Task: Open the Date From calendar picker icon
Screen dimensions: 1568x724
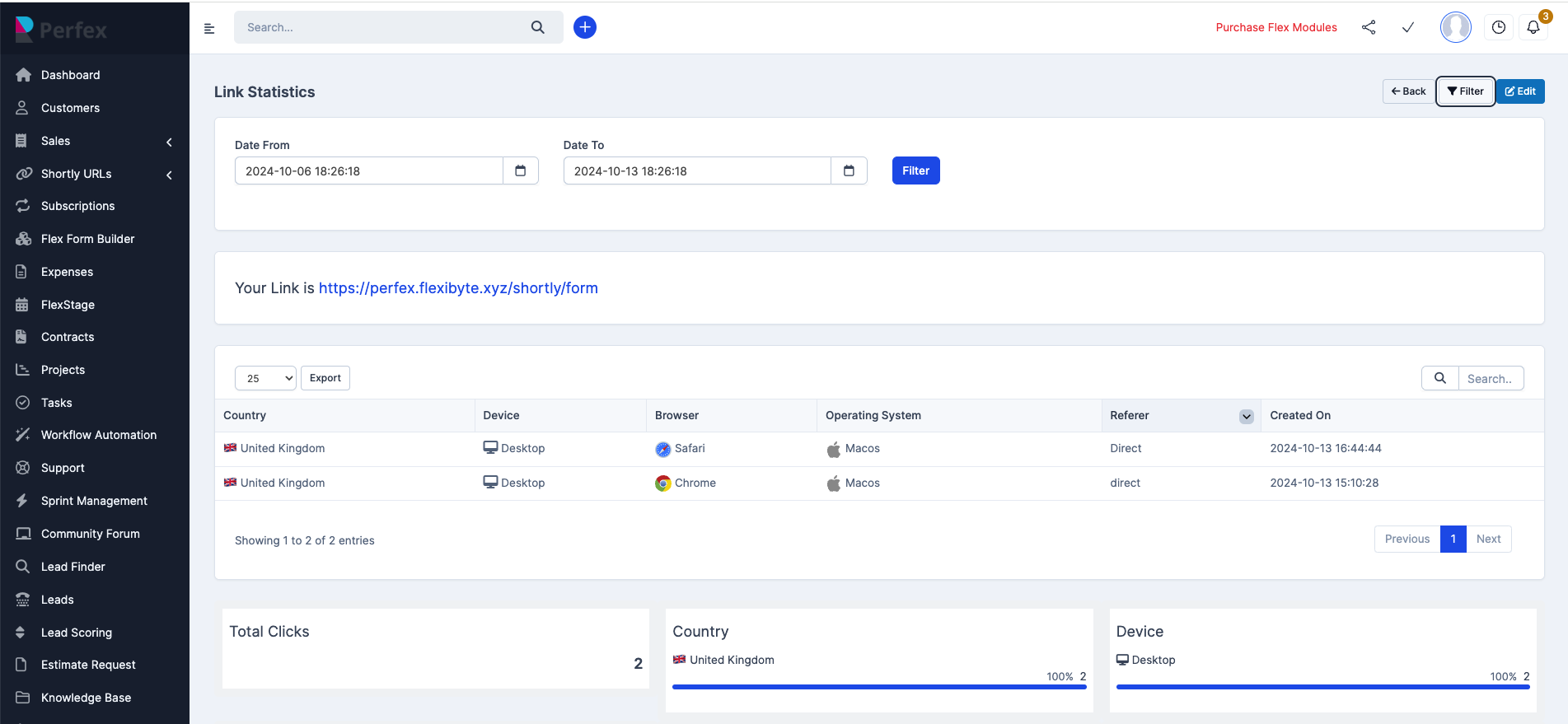Action: (520, 170)
